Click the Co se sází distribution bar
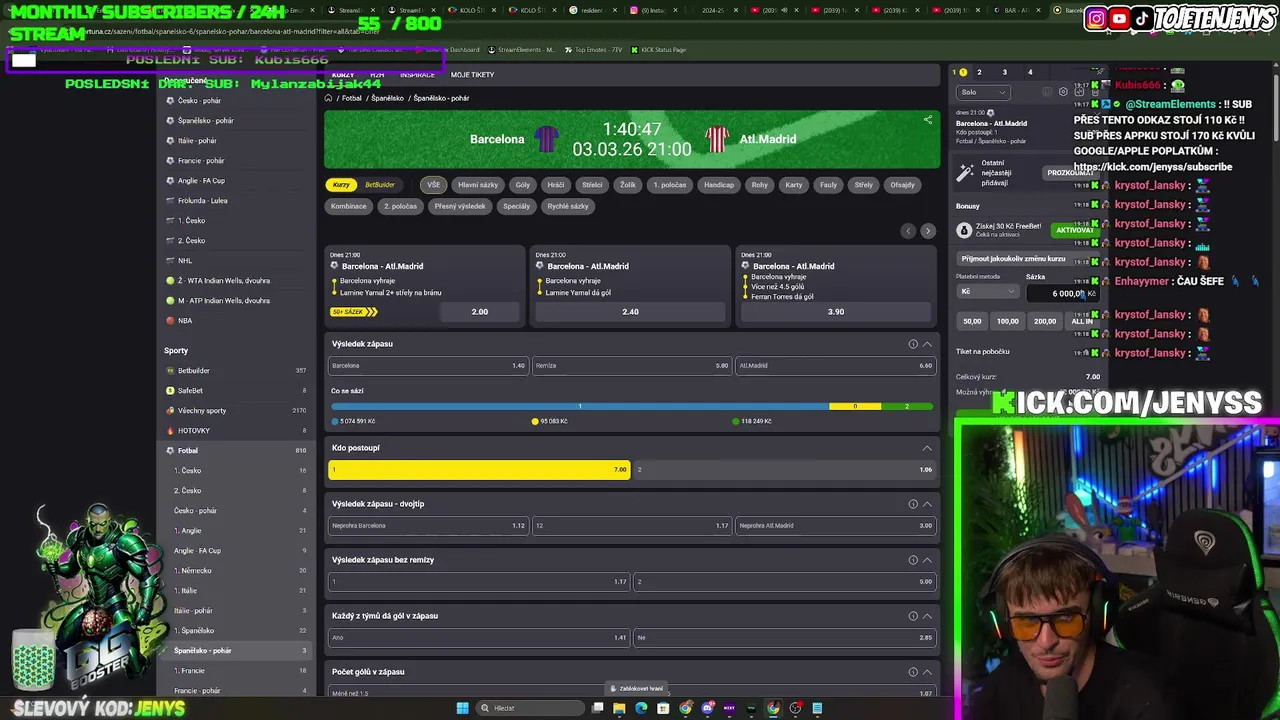Image resolution: width=1280 pixels, height=720 pixels. [632, 406]
